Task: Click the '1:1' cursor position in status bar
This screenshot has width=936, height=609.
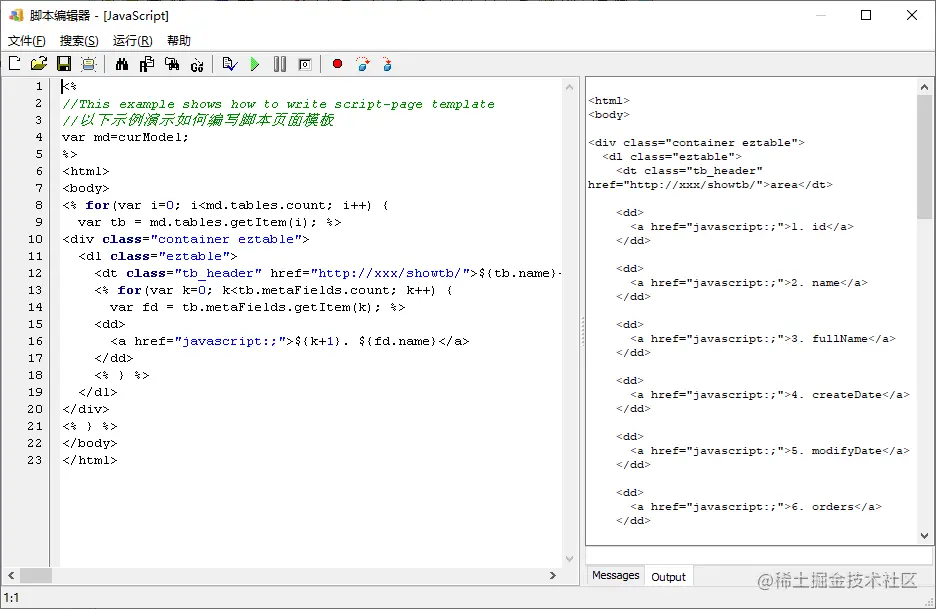Action: coord(11,598)
